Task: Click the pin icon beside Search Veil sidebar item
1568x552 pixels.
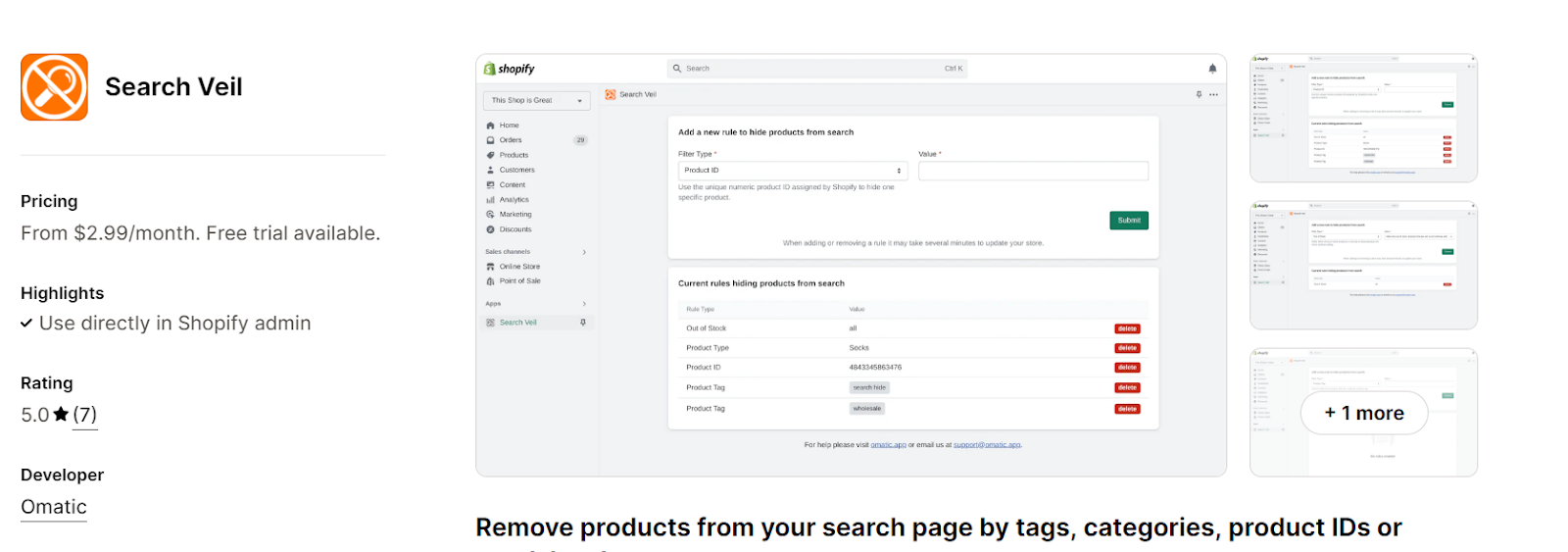Action: [583, 323]
